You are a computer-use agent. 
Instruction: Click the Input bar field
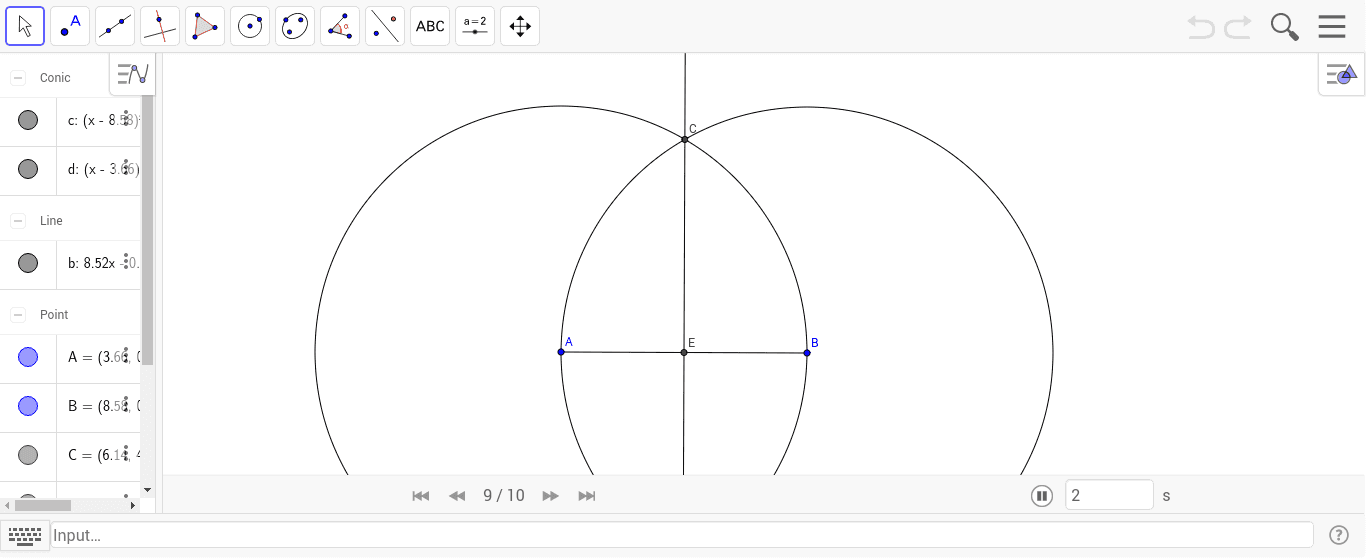point(681,535)
